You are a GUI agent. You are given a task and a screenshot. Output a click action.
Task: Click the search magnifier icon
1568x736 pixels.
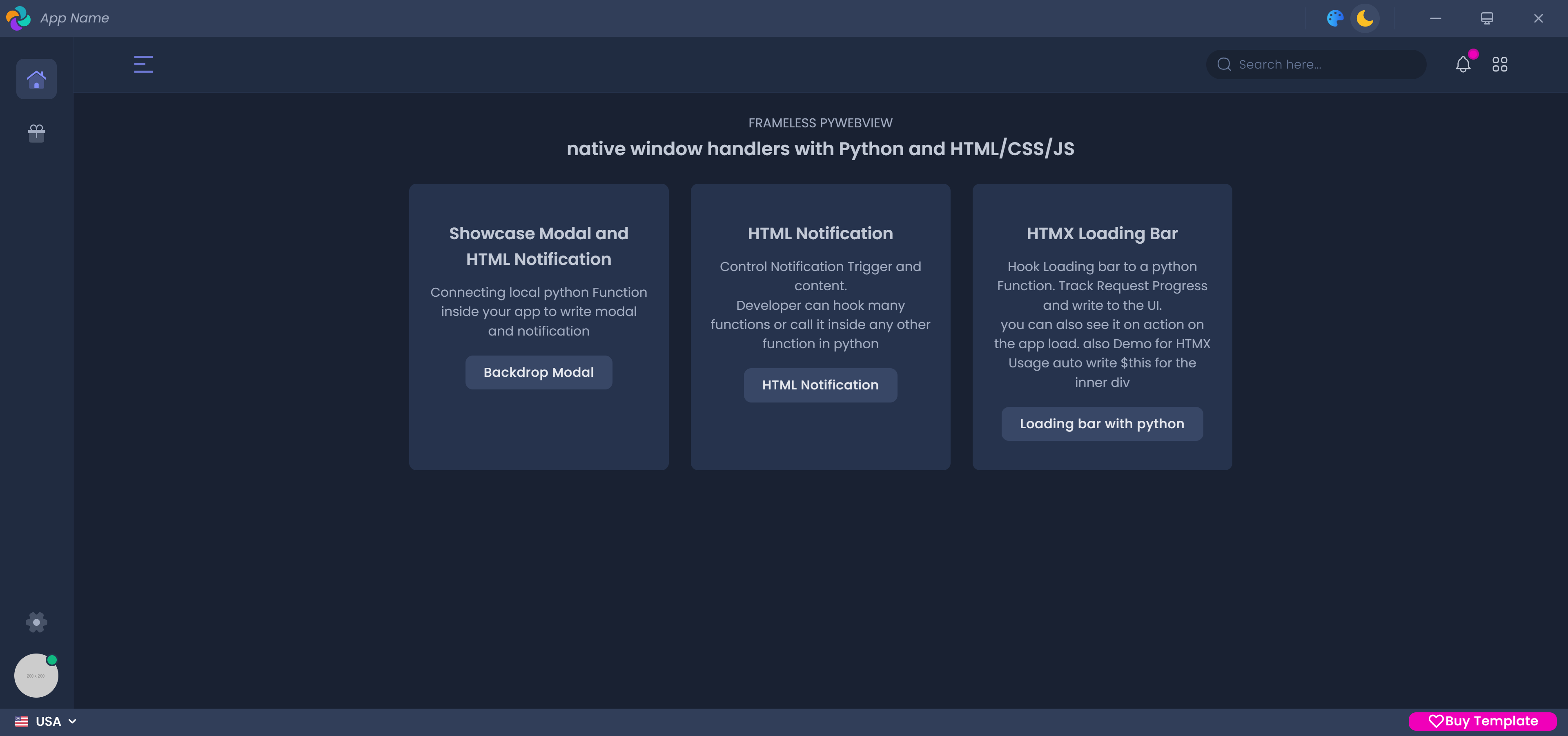tap(1224, 64)
